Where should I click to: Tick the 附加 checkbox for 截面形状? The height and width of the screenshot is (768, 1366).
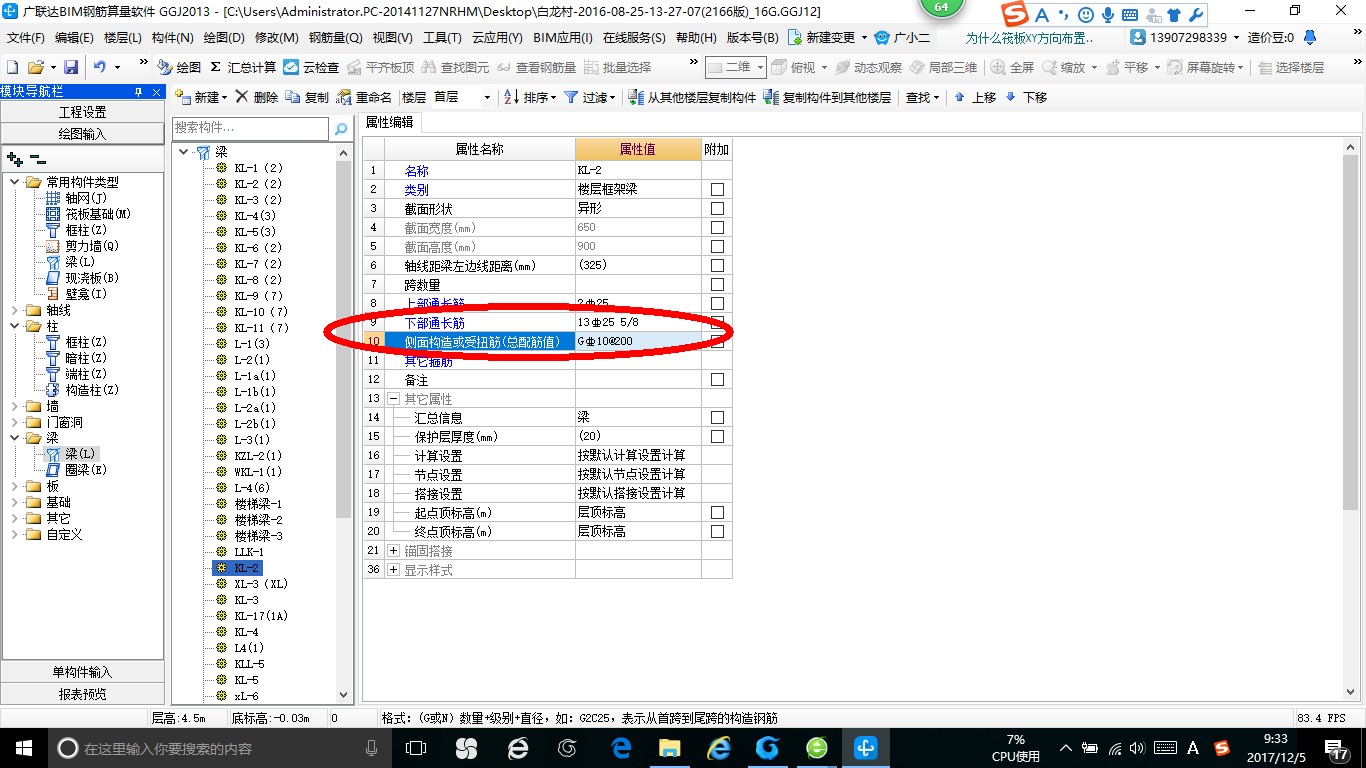click(717, 209)
